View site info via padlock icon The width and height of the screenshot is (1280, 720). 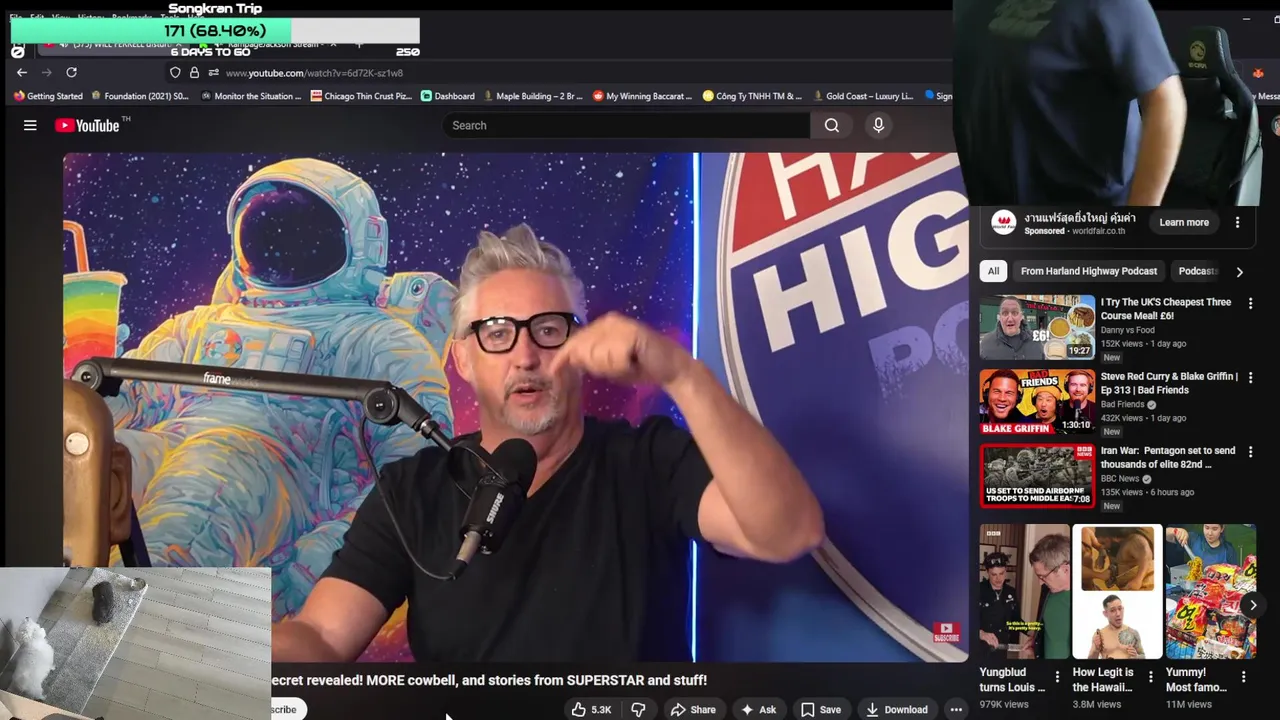(x=194, y=73)
